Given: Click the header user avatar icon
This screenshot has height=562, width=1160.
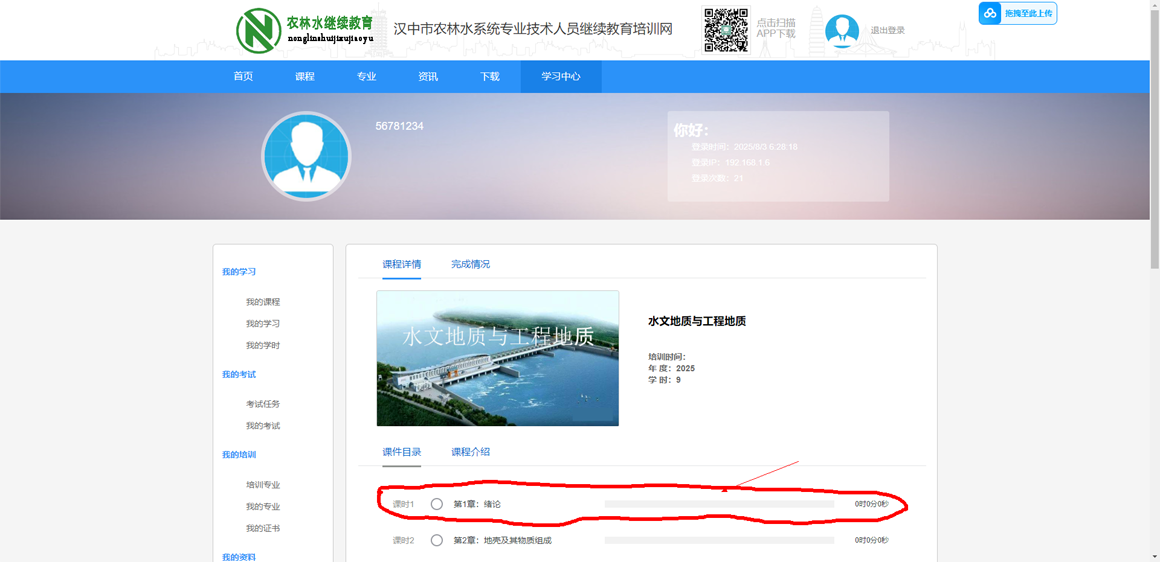Looking at the screenshot, I should [x=841, y=30].
